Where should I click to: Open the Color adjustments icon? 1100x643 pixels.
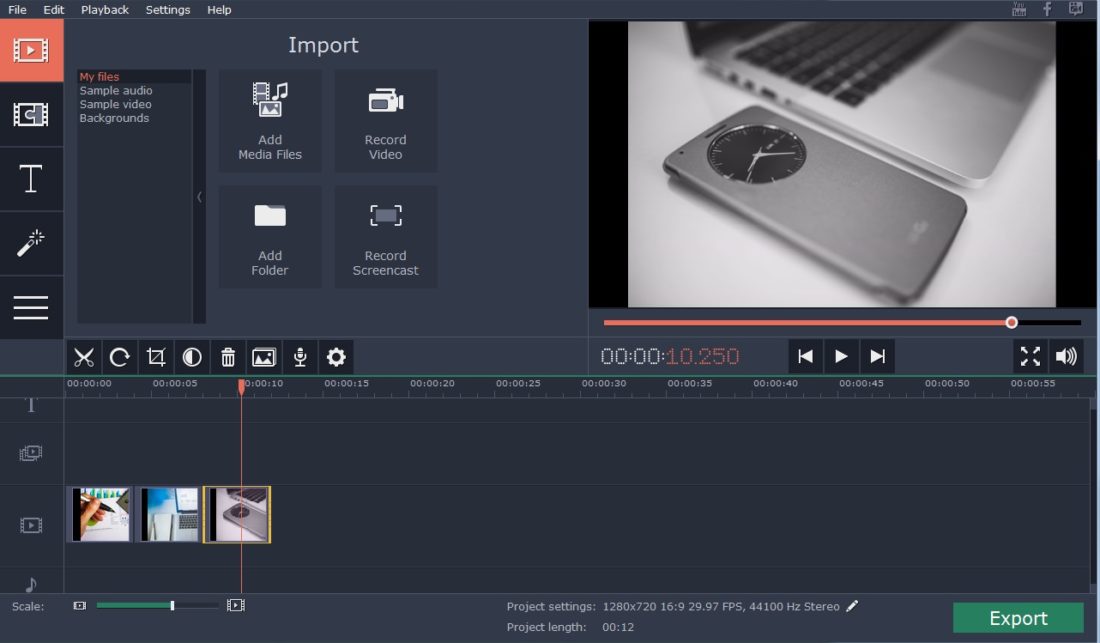(x=192, y=357)
